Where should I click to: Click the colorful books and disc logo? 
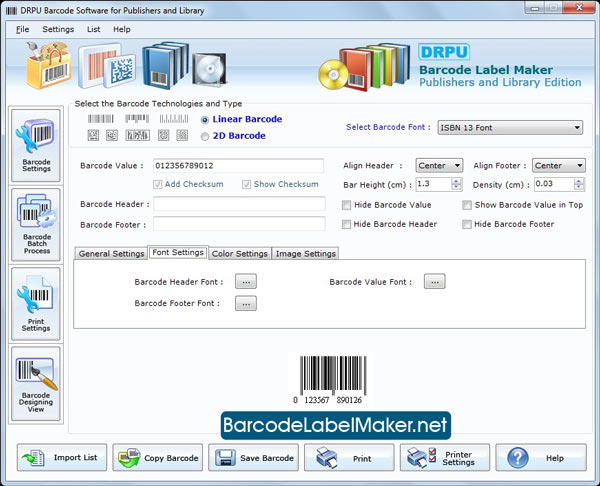coord(364,67)
